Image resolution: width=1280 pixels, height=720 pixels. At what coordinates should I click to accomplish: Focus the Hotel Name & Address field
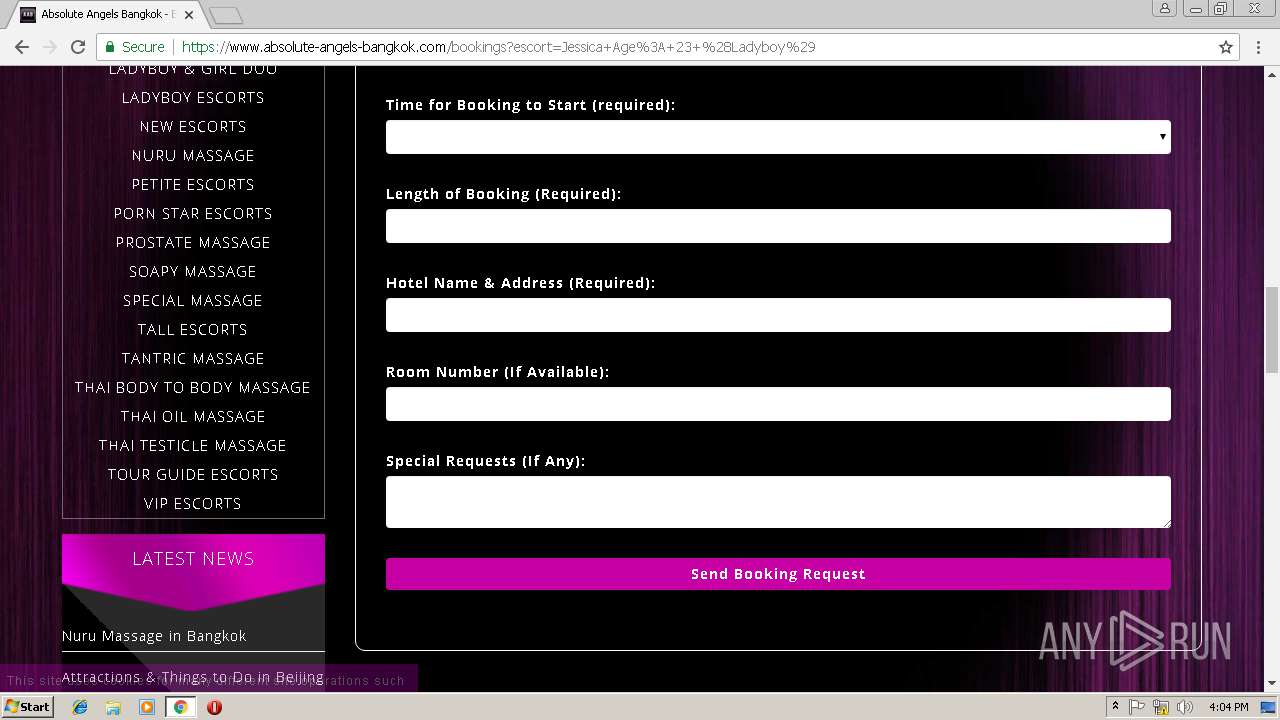tap(778, 315)
